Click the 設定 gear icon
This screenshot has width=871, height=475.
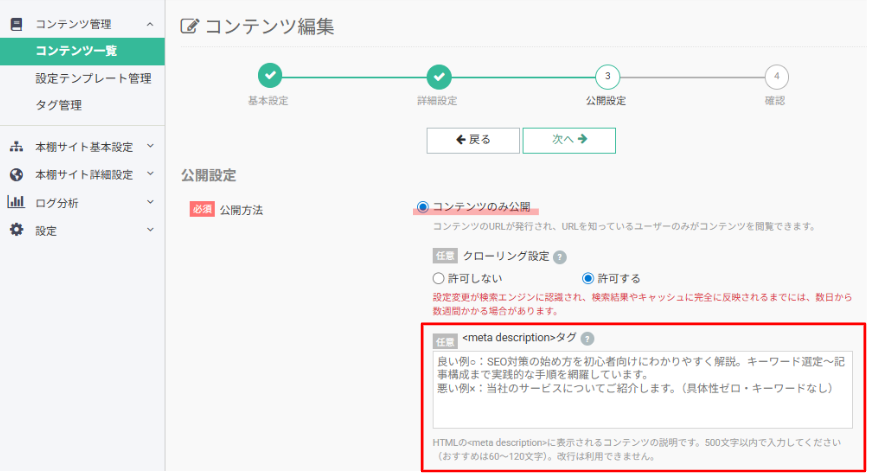click(x=17, y=229)
